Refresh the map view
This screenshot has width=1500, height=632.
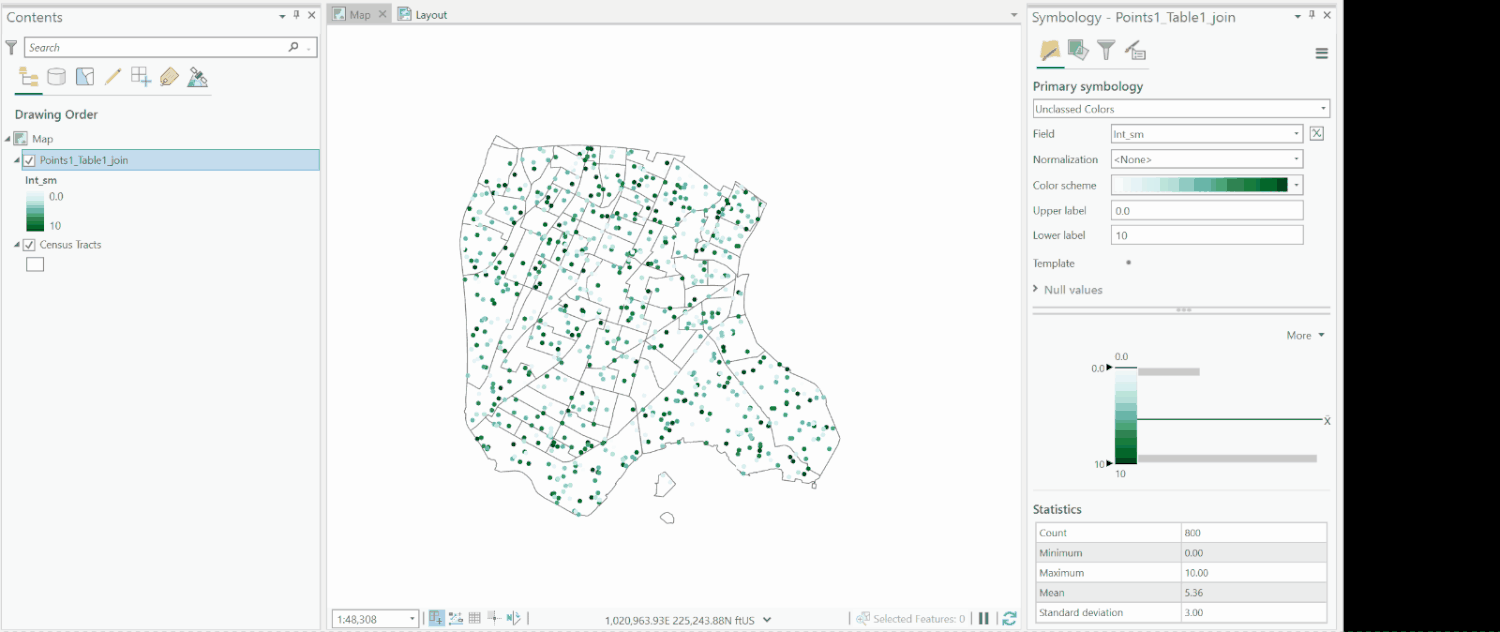pyautogui.click(x=1009, y=618)
